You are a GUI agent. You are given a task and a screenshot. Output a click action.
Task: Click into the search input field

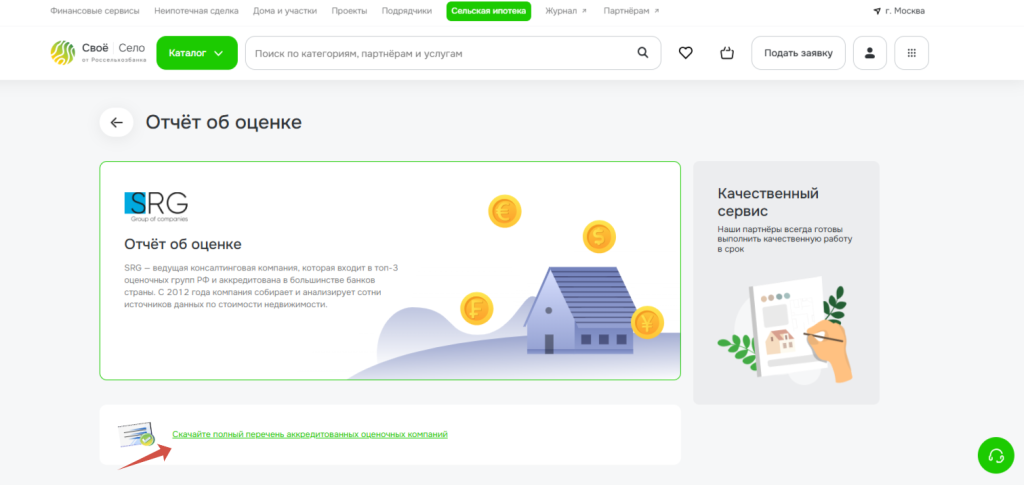coord(440,53)
